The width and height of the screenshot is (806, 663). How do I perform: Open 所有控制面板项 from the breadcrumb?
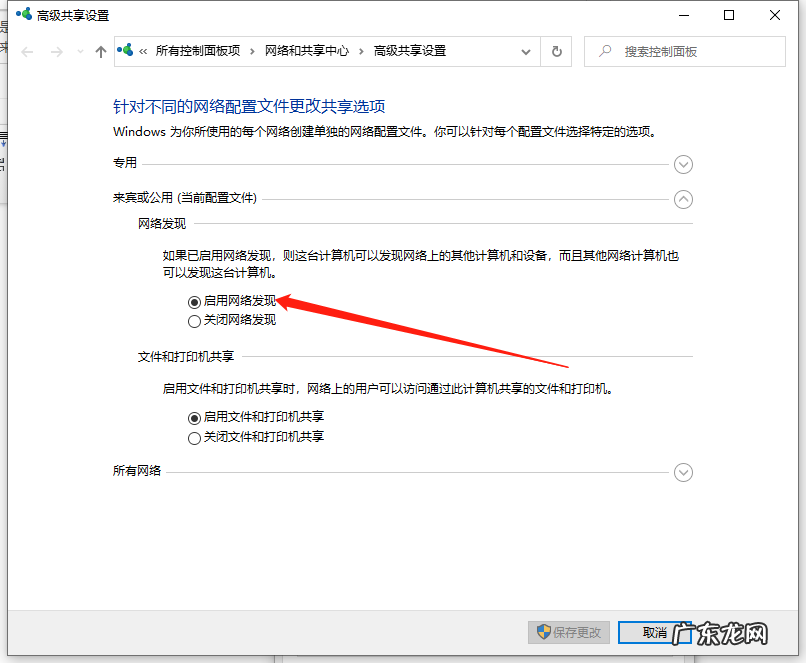[x=196, y=52]
